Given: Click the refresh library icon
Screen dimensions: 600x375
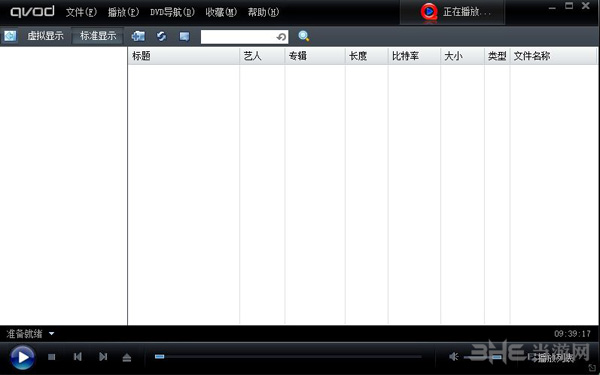Looking at the screenshot, I should 161,36.
